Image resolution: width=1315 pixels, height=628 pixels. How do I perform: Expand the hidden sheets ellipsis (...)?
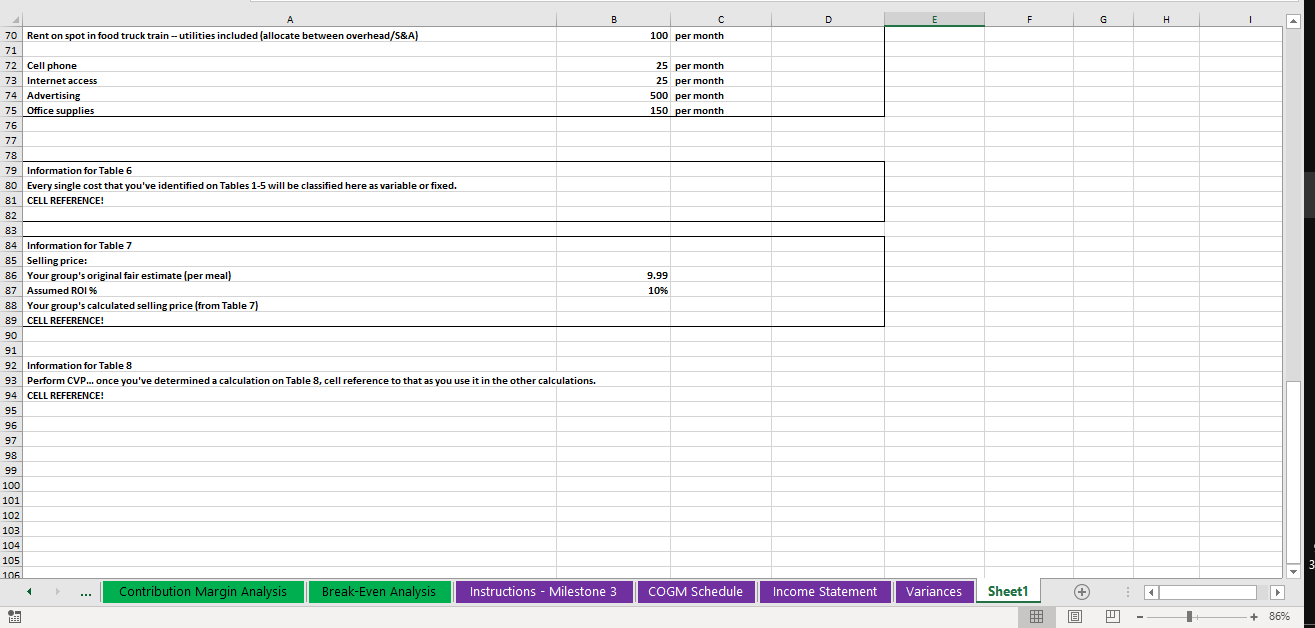[x=86, y=591]
